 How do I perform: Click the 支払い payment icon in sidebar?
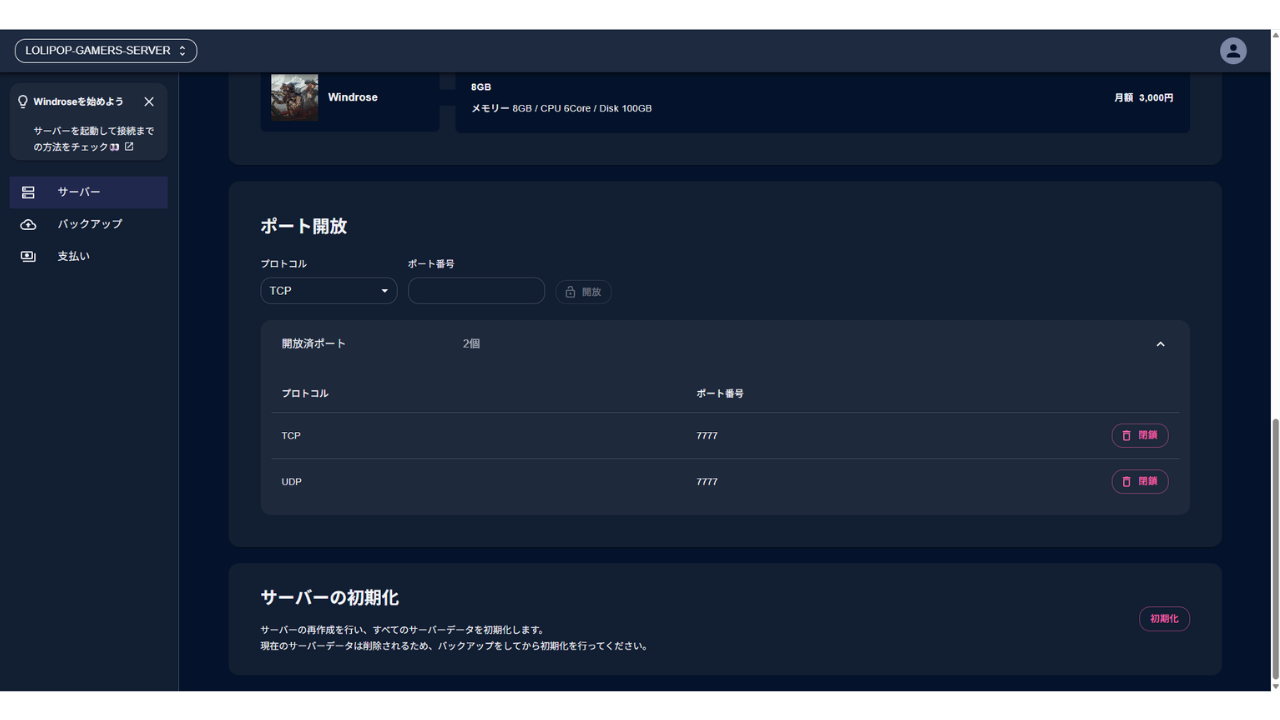pyautogui.click(x=28, y=257)
